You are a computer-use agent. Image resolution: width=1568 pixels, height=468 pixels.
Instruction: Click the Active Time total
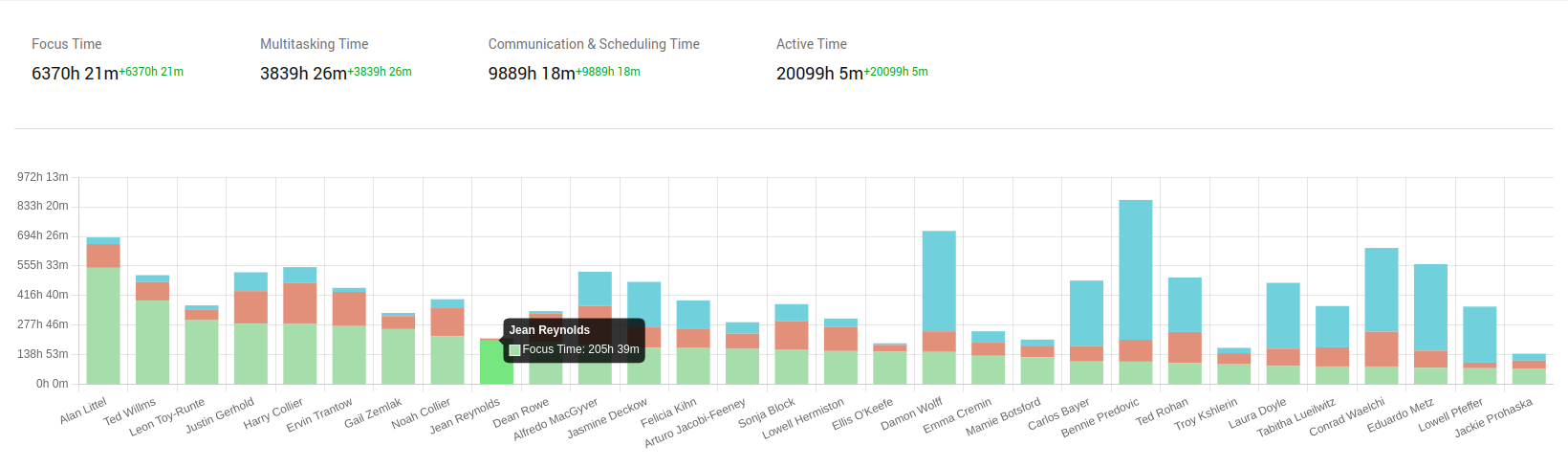coord(819,74)
